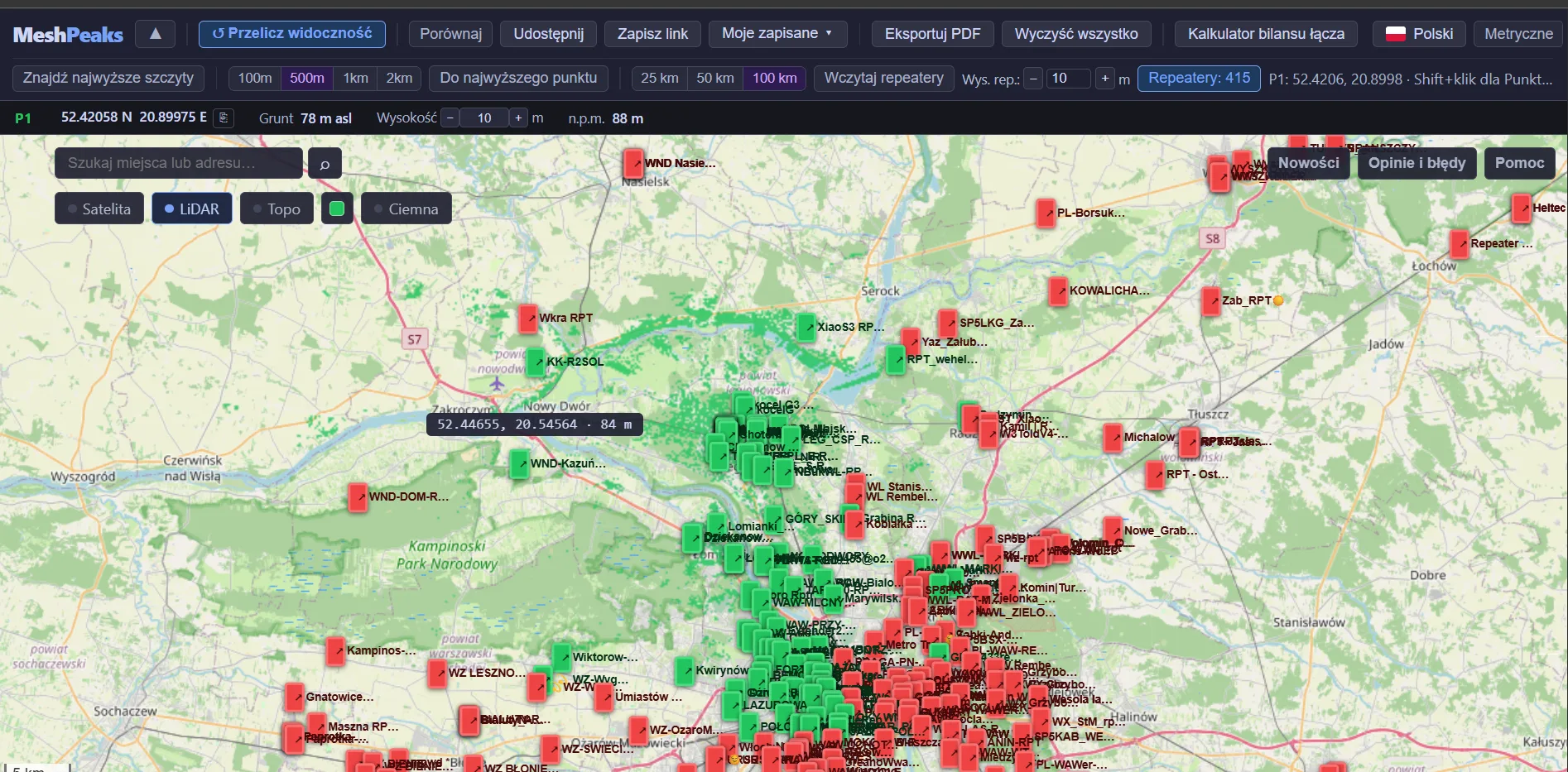Expand the Moje zapisane dropdown
The image size is (1568, 772).
pyautogui.click(x=777, y=34)
